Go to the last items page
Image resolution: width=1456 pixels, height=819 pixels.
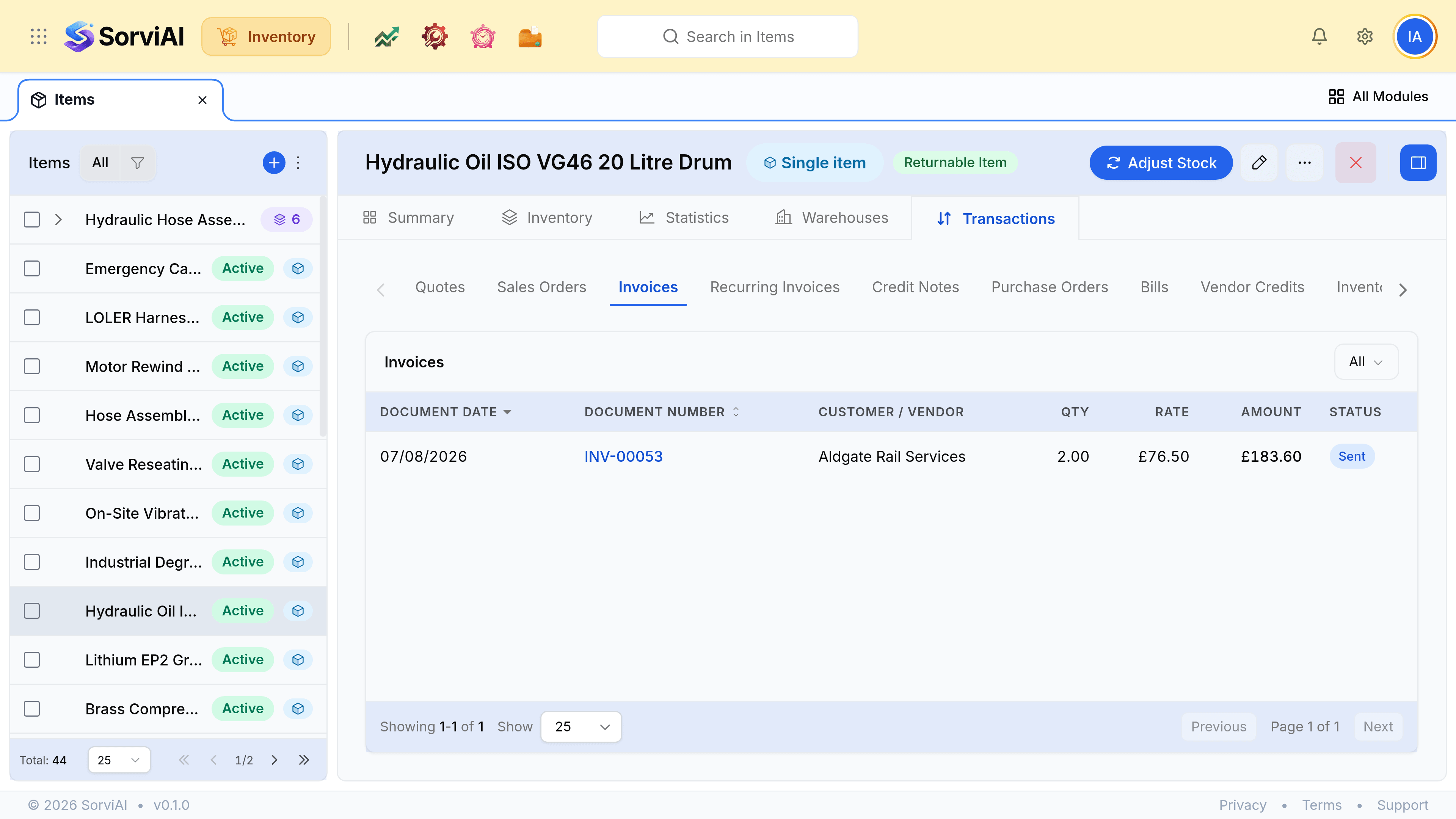pos(304,759)
